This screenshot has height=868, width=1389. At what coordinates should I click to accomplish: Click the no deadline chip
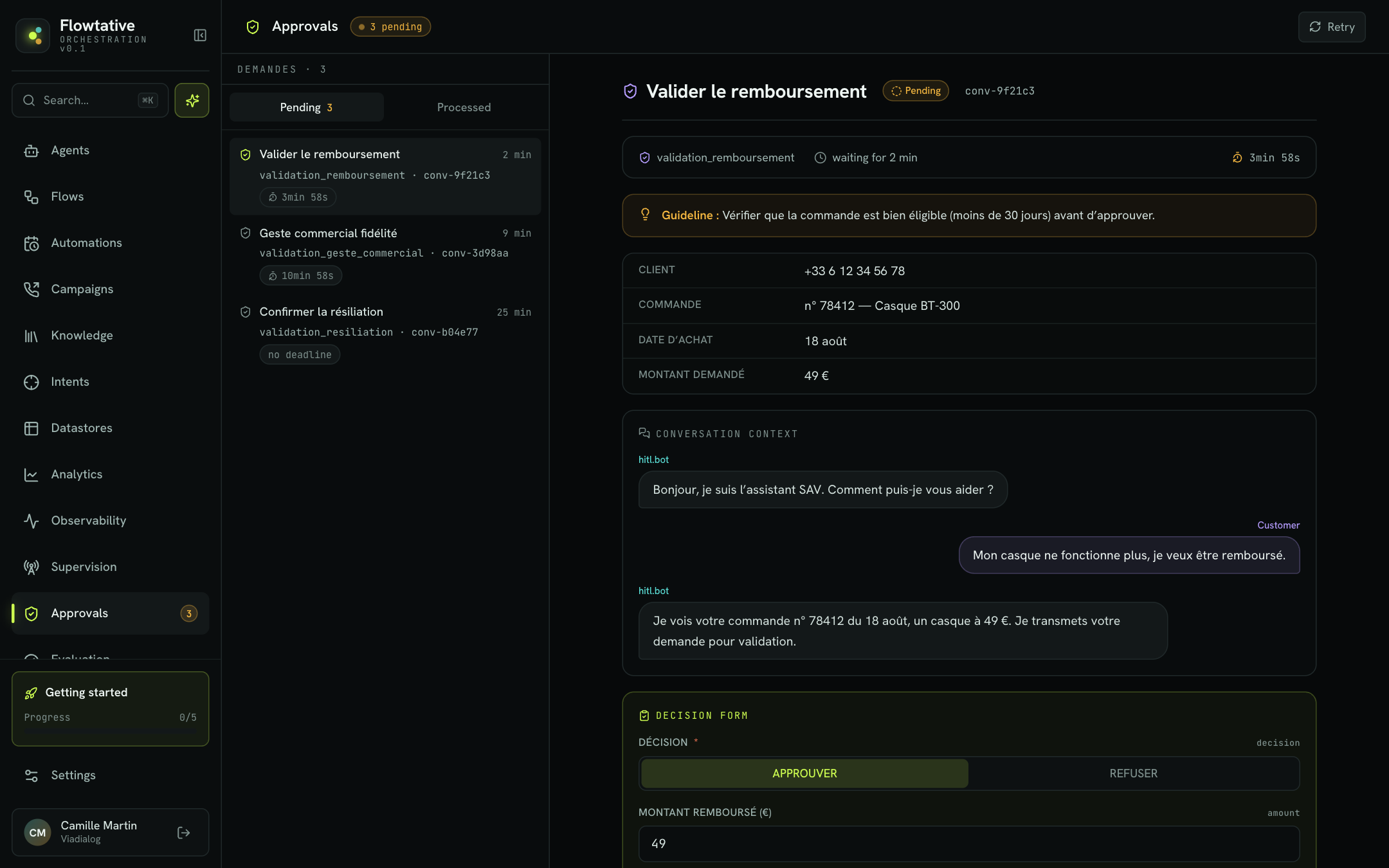pyautogui.click(x=300, y=354)
